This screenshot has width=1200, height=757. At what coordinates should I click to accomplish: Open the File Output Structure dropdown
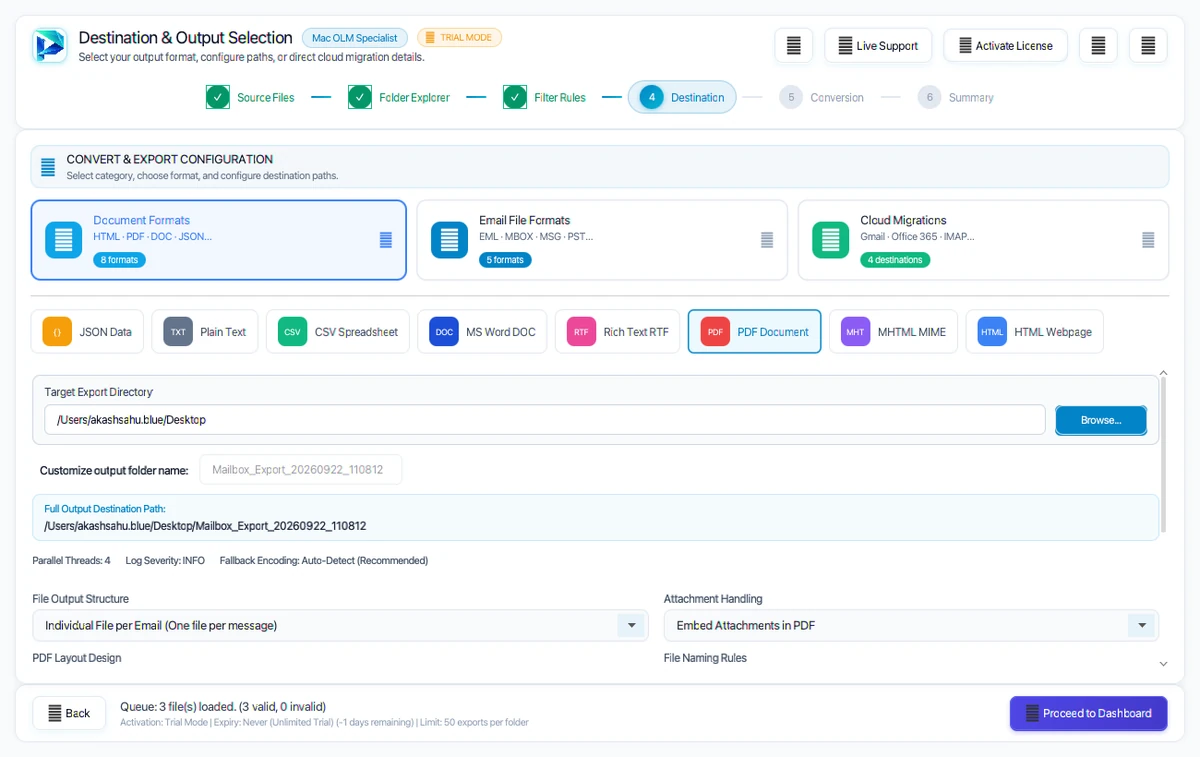[341, 626]
